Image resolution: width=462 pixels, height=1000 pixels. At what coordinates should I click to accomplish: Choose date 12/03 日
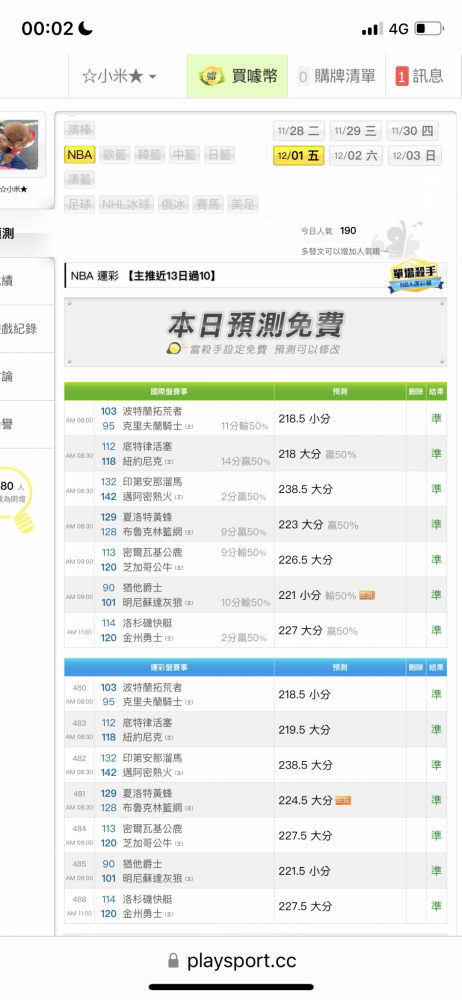click(x=414, y=156)
